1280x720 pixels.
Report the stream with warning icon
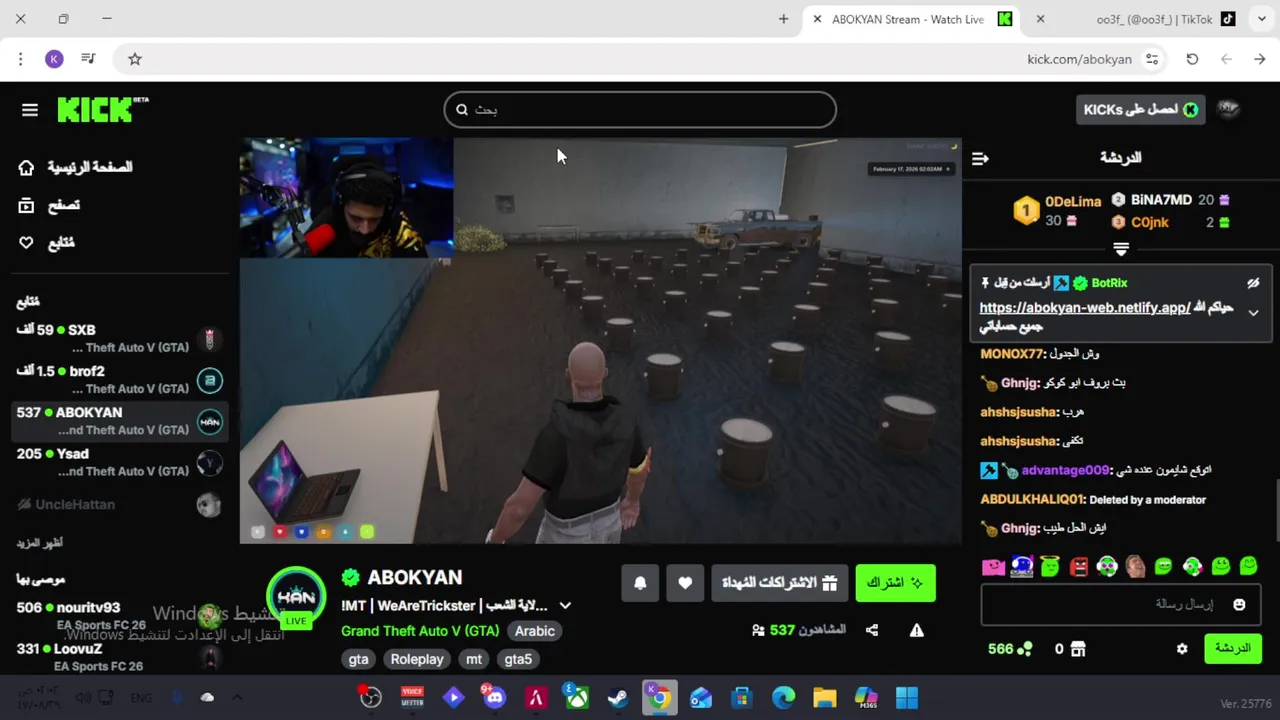click(x=916, y=630)
